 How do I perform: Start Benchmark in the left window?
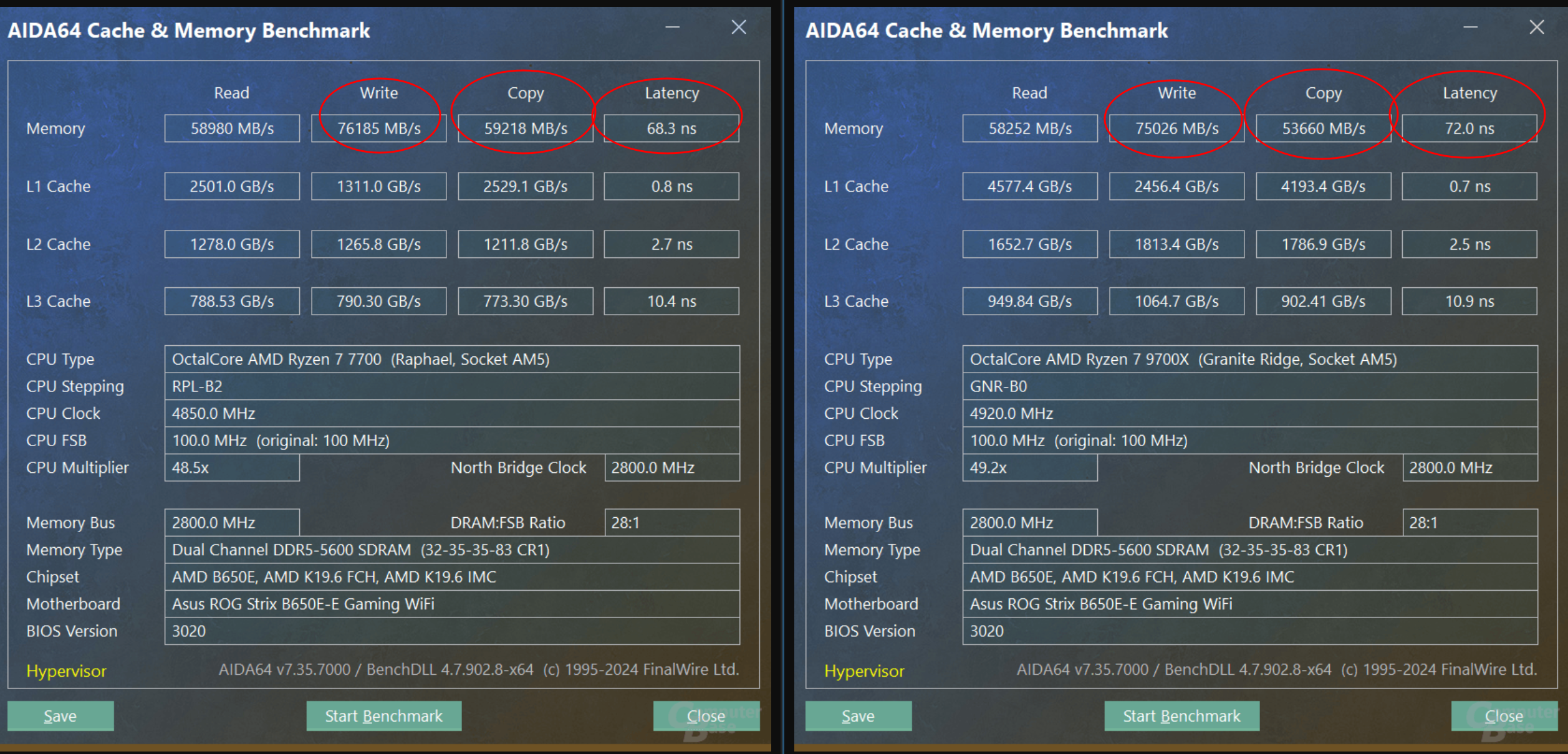[383, 716]
